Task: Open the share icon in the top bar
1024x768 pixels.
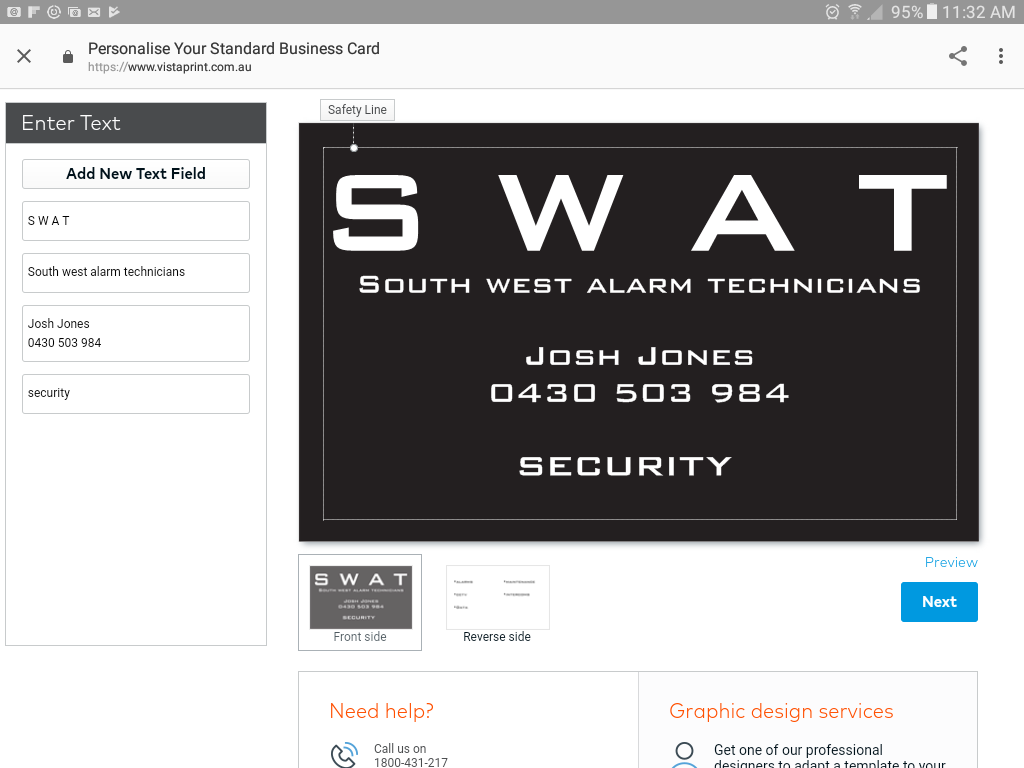Action: (958, 57)
